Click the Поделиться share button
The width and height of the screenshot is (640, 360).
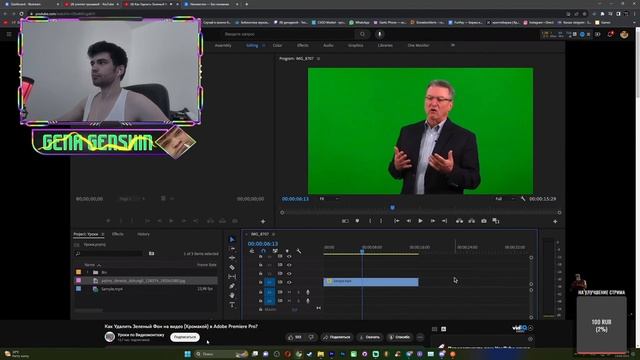click(336, 337)
